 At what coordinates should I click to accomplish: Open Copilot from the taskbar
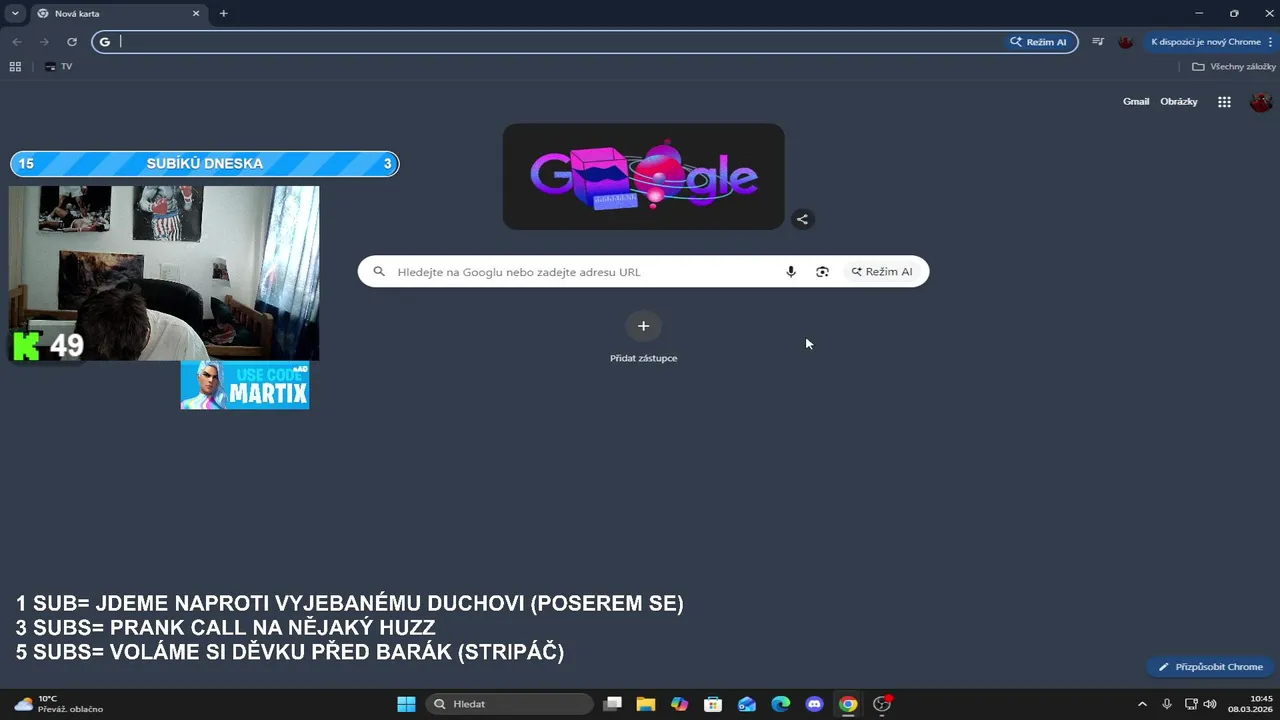coord(680,704)
